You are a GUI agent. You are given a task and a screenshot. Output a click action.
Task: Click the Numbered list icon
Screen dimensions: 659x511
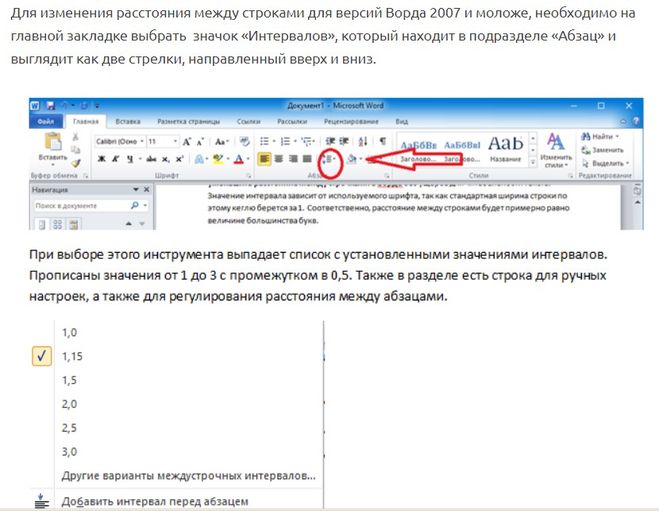coord(285,141)
